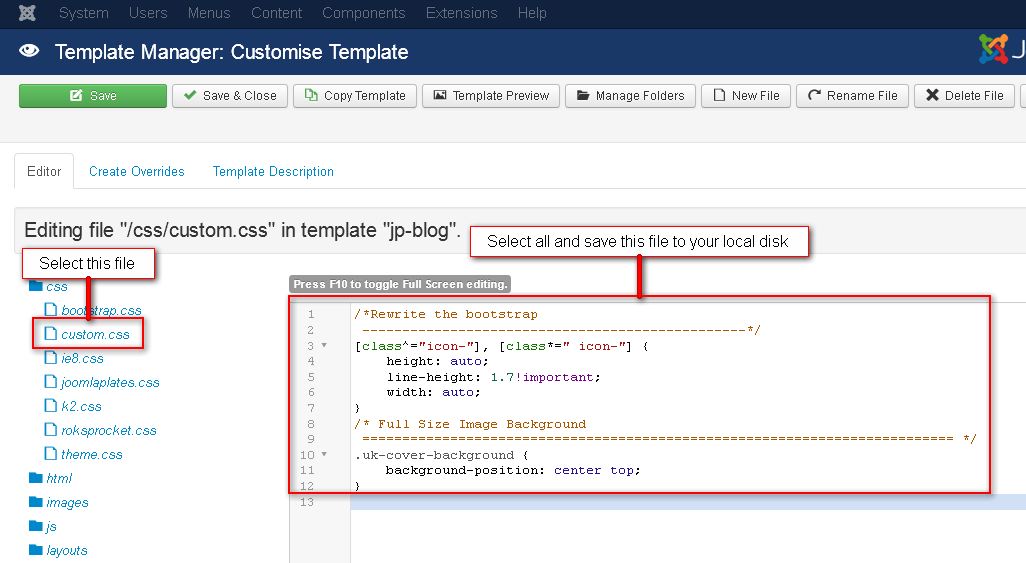The image size is (1026, 563).
Task: Open ie8.css in the file tree
Action: (x=82, y=358)
